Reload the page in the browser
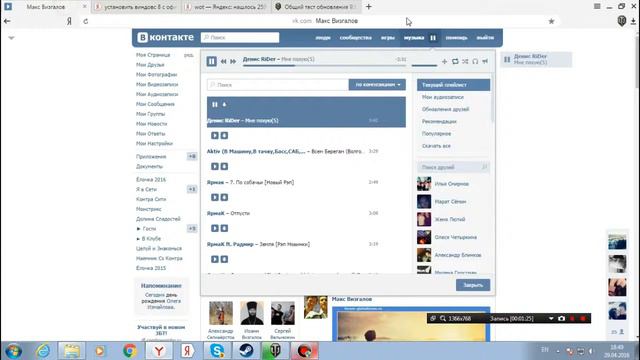This screenshot has height=360, width=640. coord(86,21)
